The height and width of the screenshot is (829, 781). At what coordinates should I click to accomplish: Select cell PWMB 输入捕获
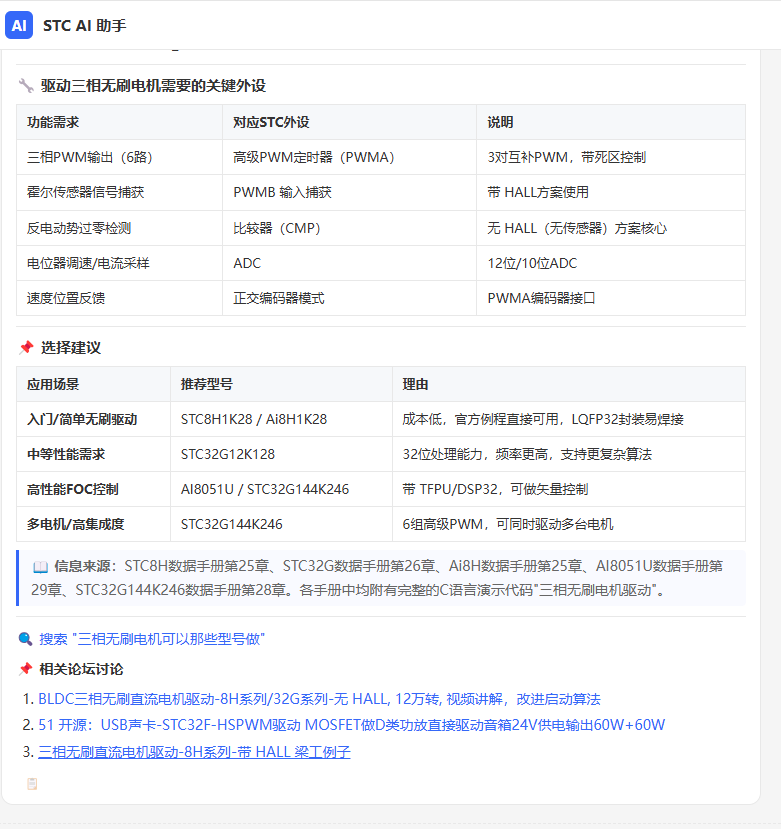(350, 192)
